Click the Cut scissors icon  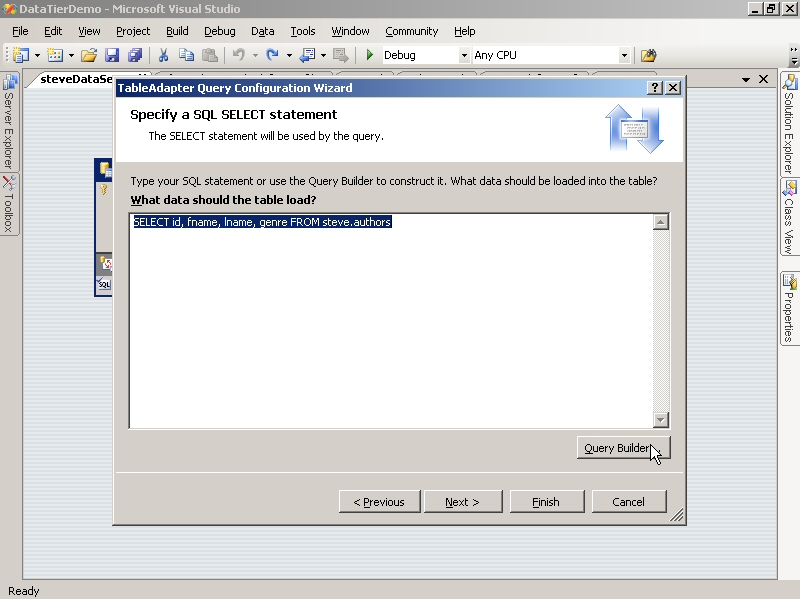[x=163, y=55]
